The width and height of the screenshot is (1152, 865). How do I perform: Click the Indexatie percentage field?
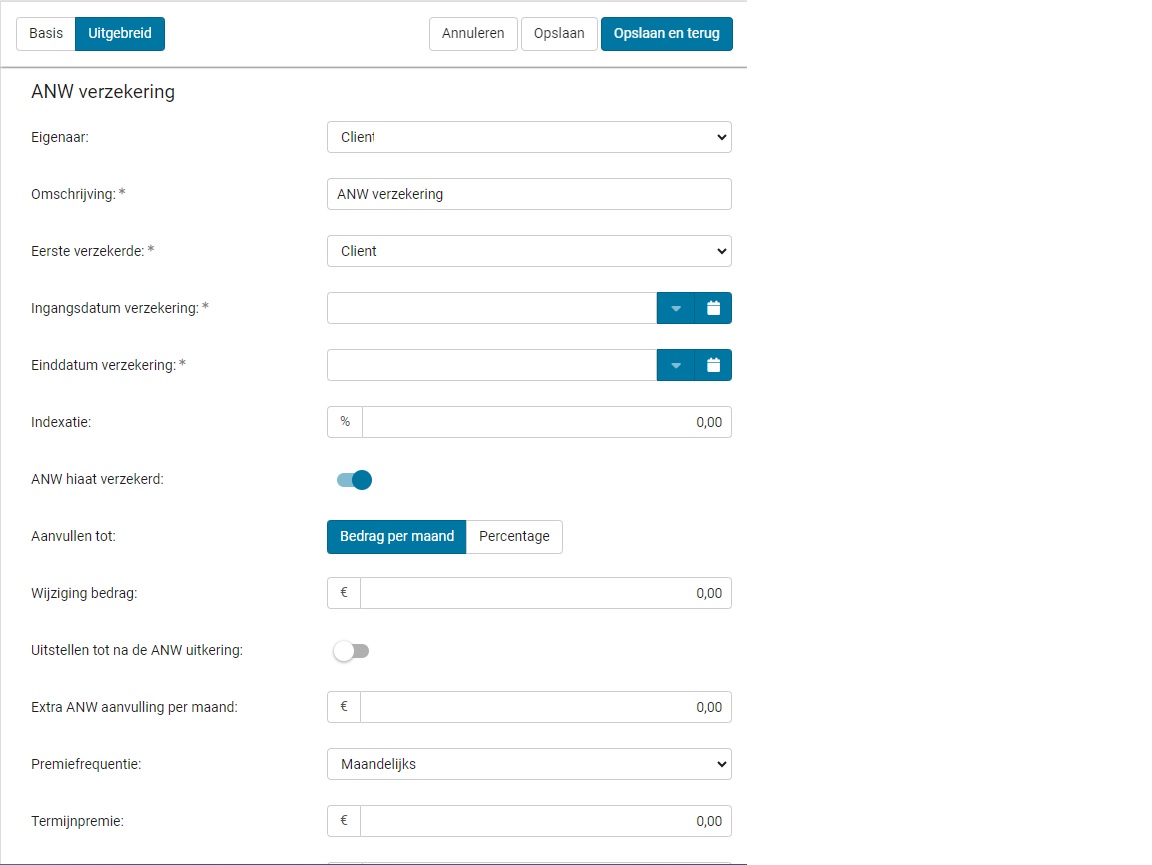tap(547, 423)
